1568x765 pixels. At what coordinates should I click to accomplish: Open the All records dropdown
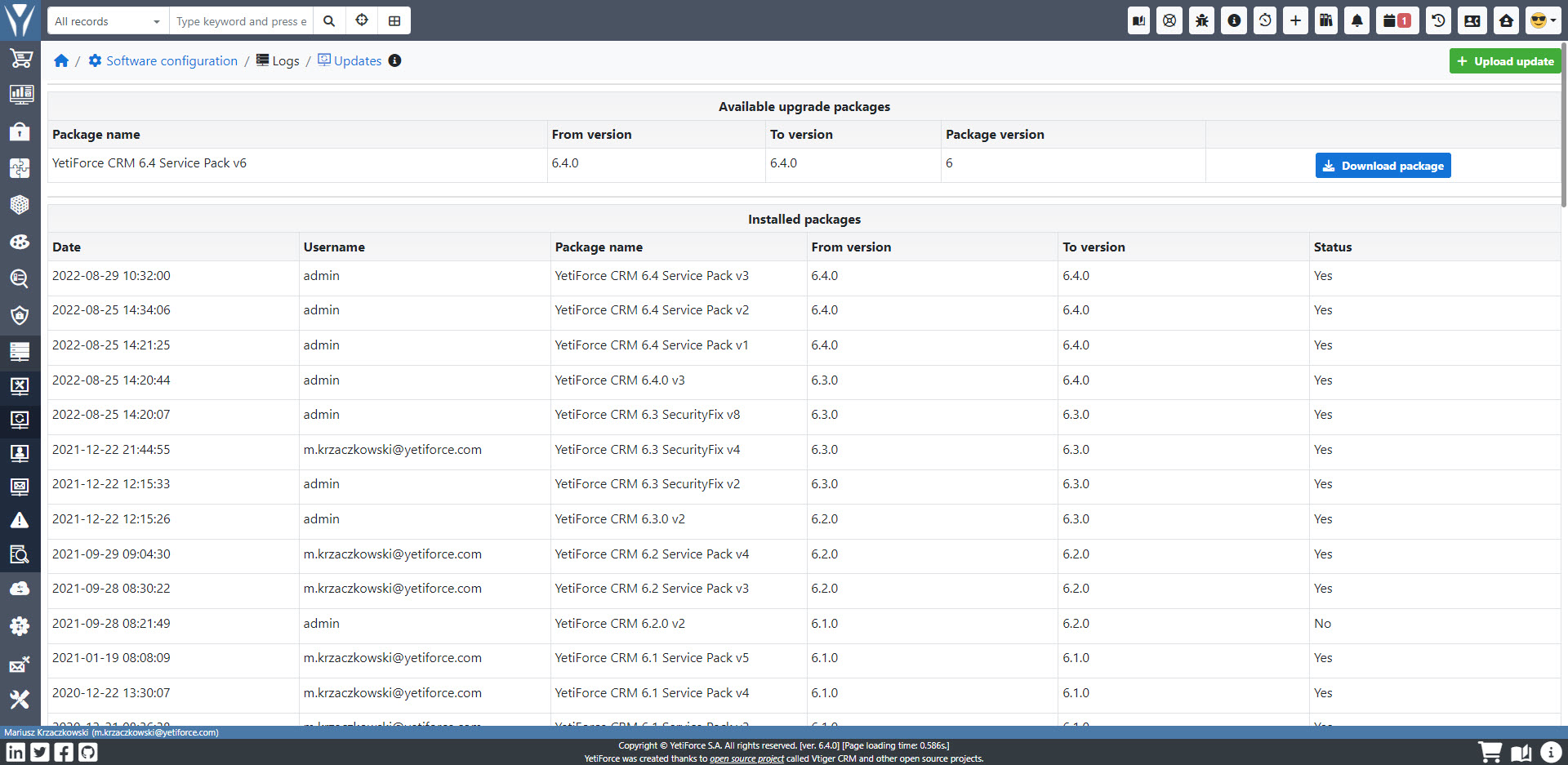click(108, 21)
